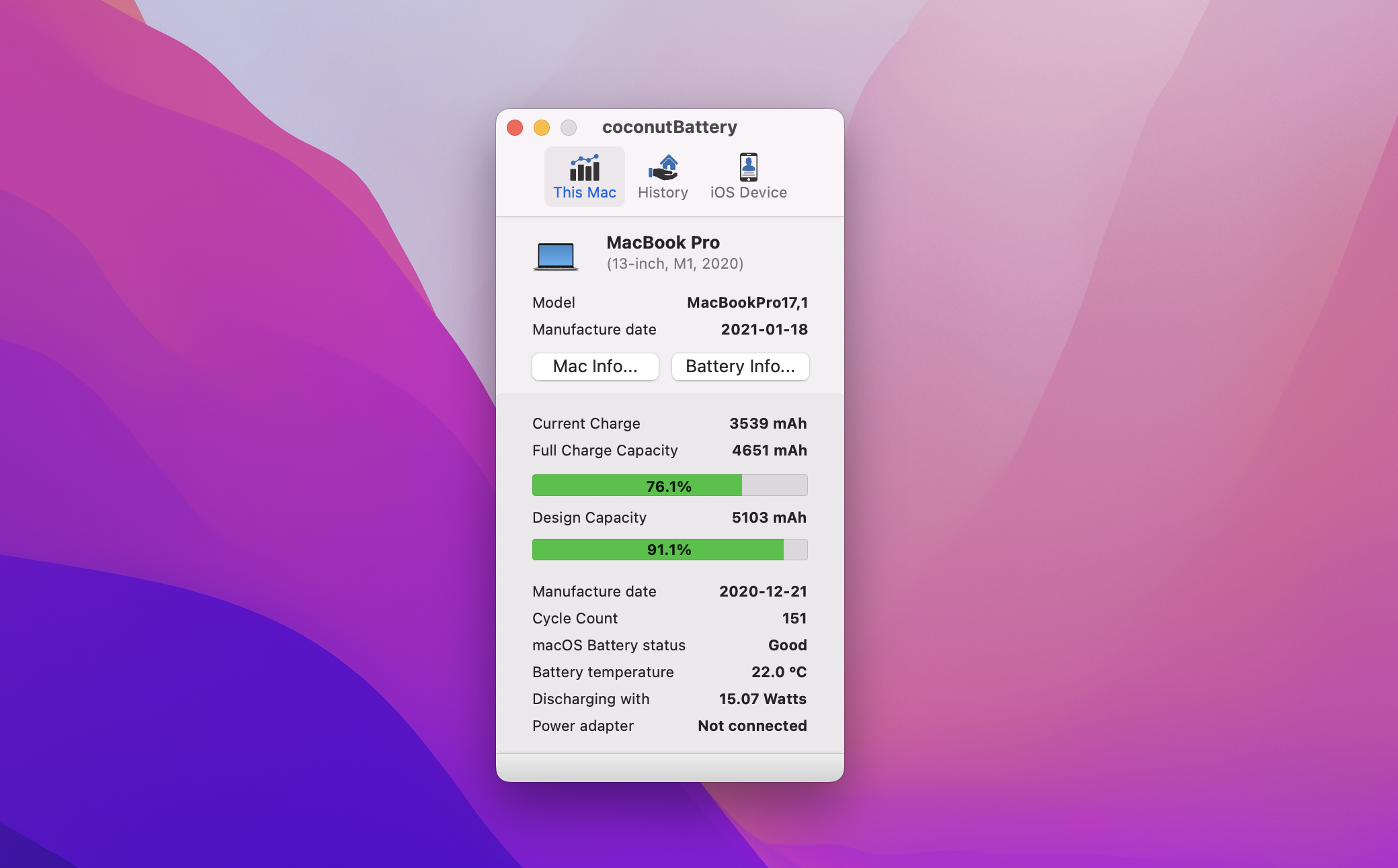The height and width of the screenshot is (868, 1398).
Task: Click the Cycle Count value 151
Action: click(x=794, y=618)
